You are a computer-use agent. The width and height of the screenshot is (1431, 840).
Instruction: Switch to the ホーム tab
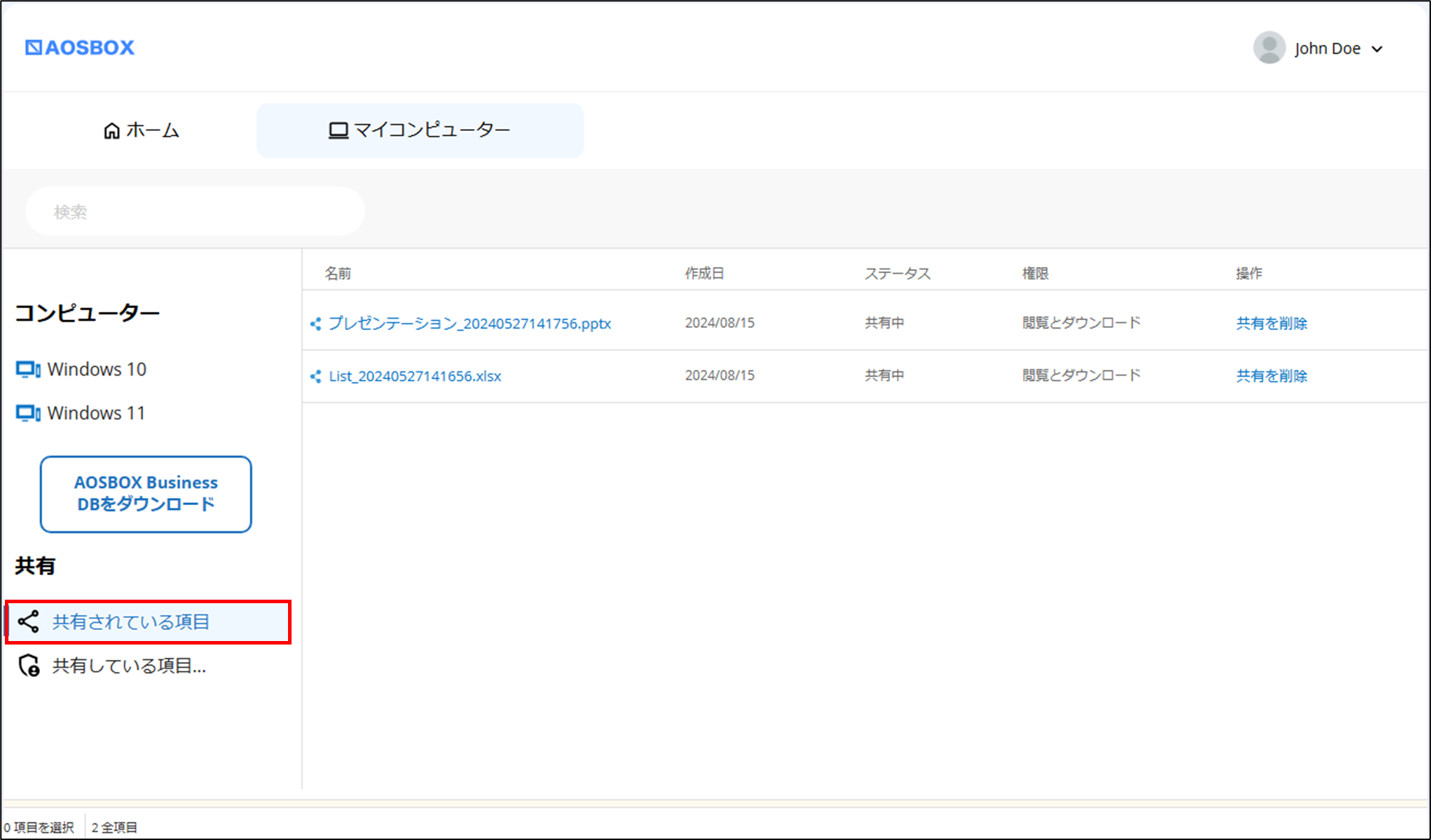141,130
